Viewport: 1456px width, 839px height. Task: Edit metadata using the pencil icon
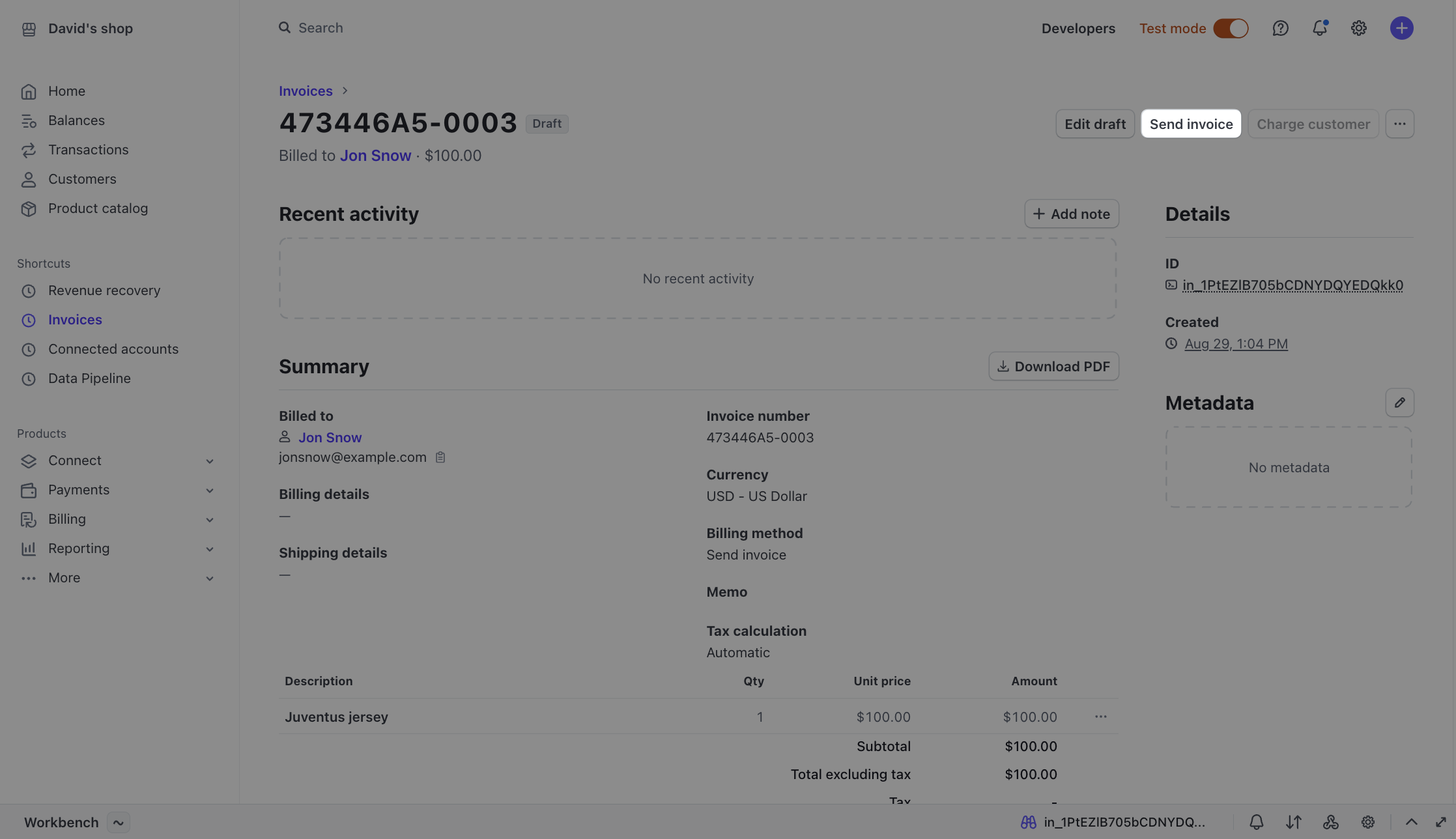(1399, 403)
